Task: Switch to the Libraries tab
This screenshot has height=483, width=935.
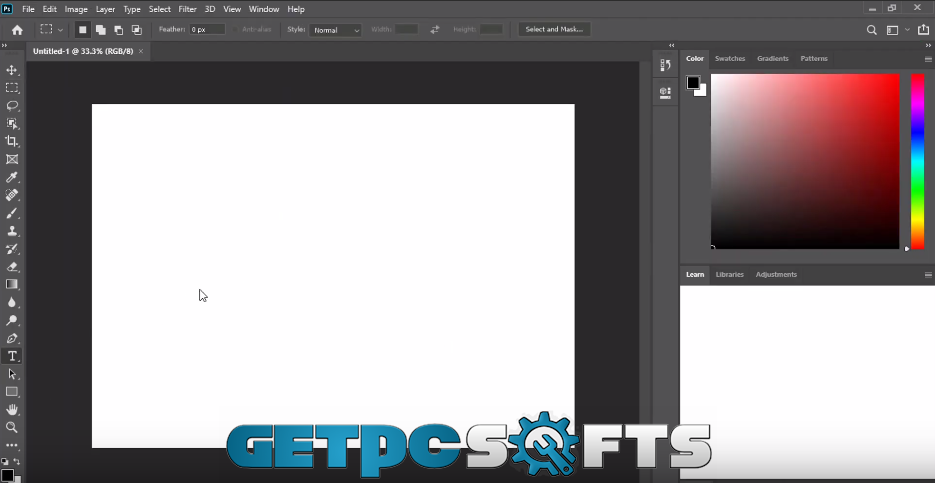Action: tap(729, 274)
